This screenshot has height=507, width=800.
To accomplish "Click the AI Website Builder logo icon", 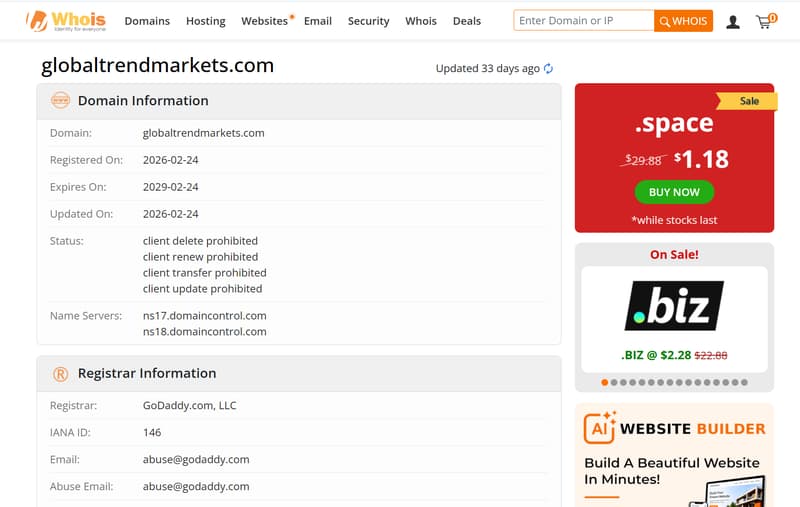I will pos(600,427).
